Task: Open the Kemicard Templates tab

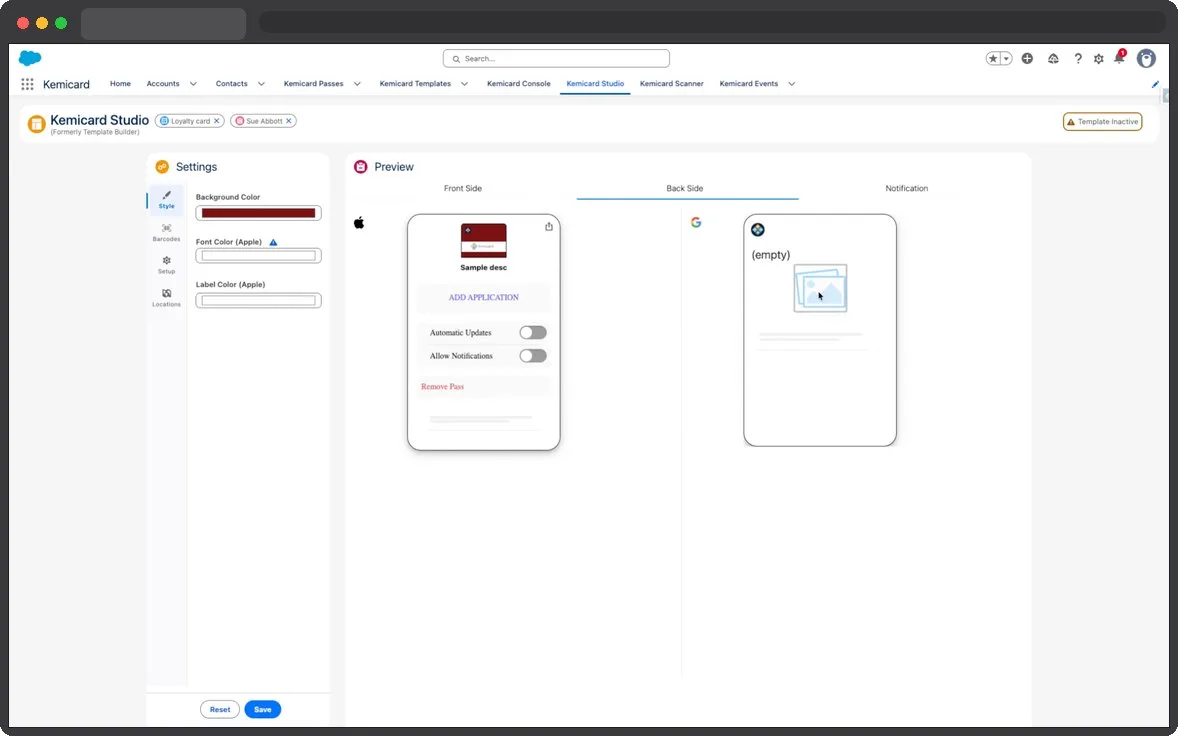Action: click(415, 83)
